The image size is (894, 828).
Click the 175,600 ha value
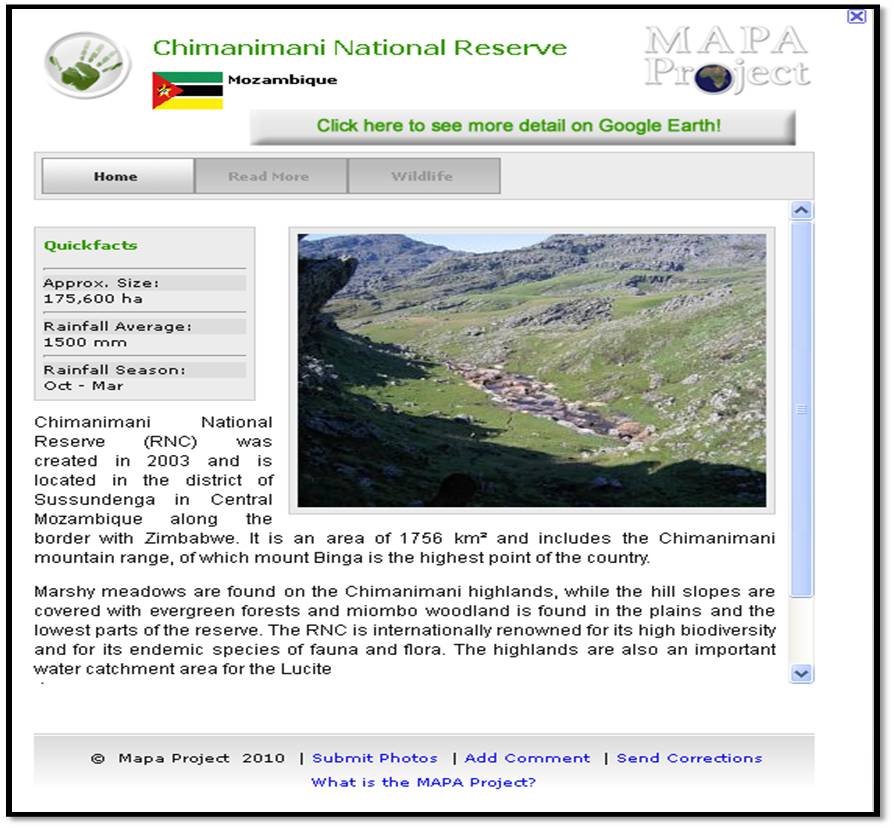coord(93,299)
